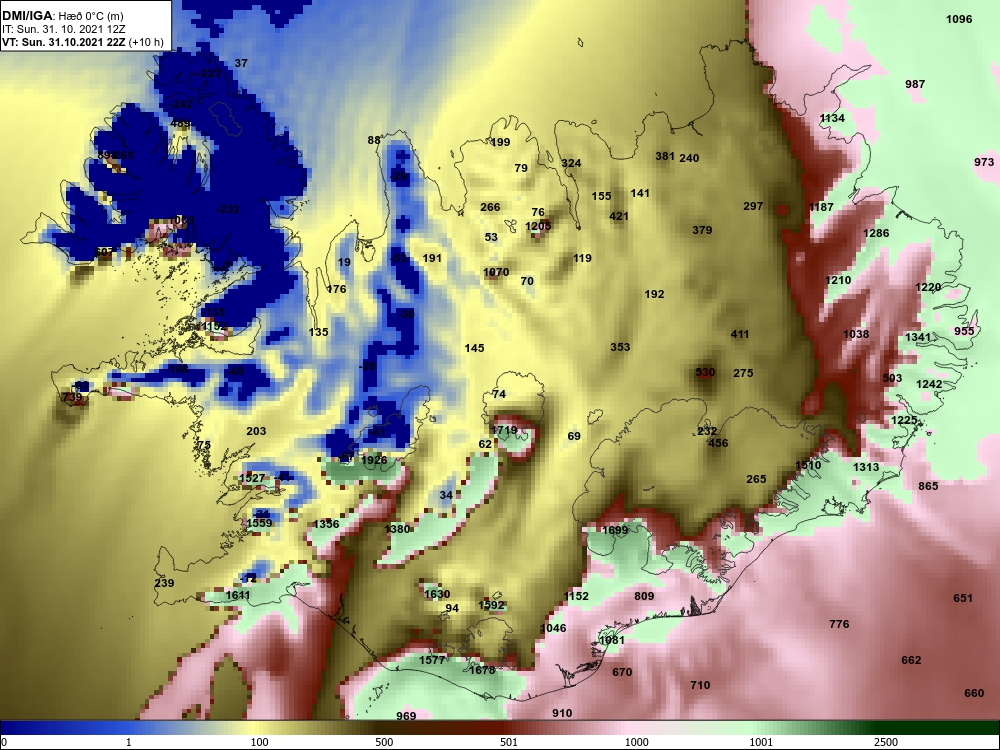
Task: Click the map value '1527'
Action: point(252,478)
